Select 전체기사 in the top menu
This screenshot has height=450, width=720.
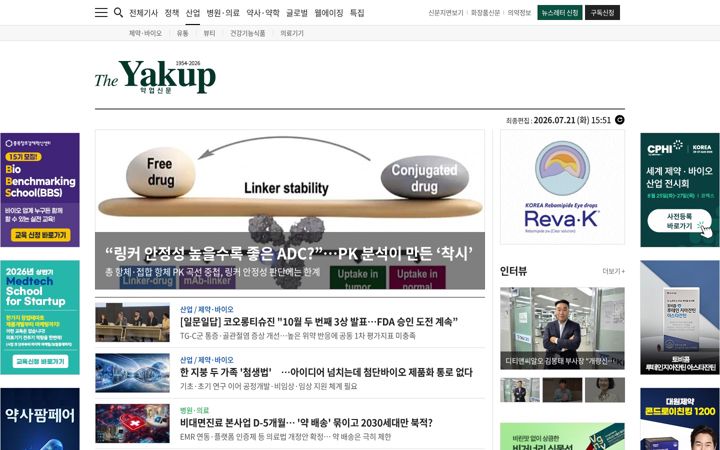[x=143, y=13]
